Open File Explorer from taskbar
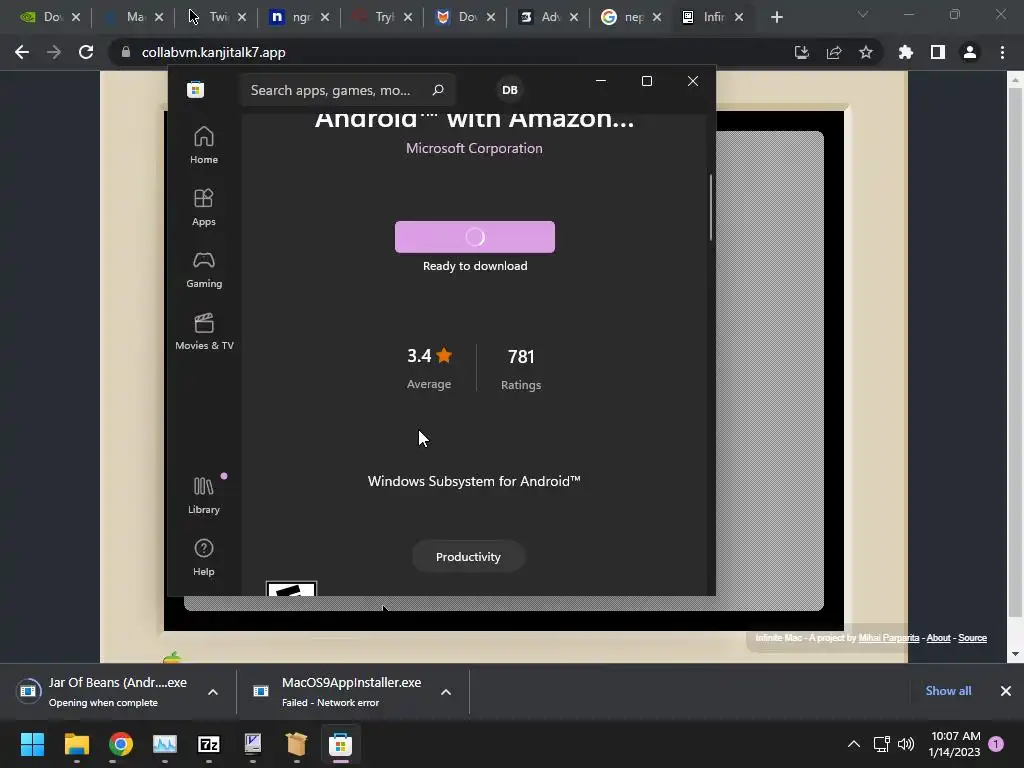1024x768 pixels. [x=76, y=744]
